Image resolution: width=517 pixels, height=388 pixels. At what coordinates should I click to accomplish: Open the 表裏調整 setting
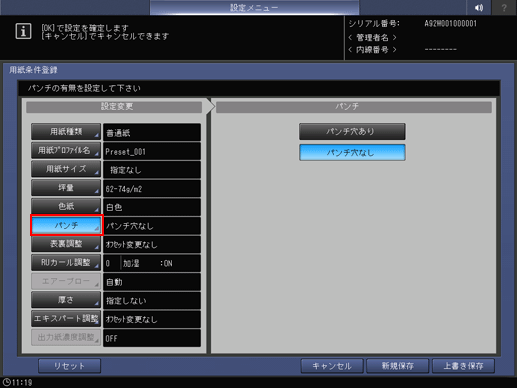coord(66,244)
